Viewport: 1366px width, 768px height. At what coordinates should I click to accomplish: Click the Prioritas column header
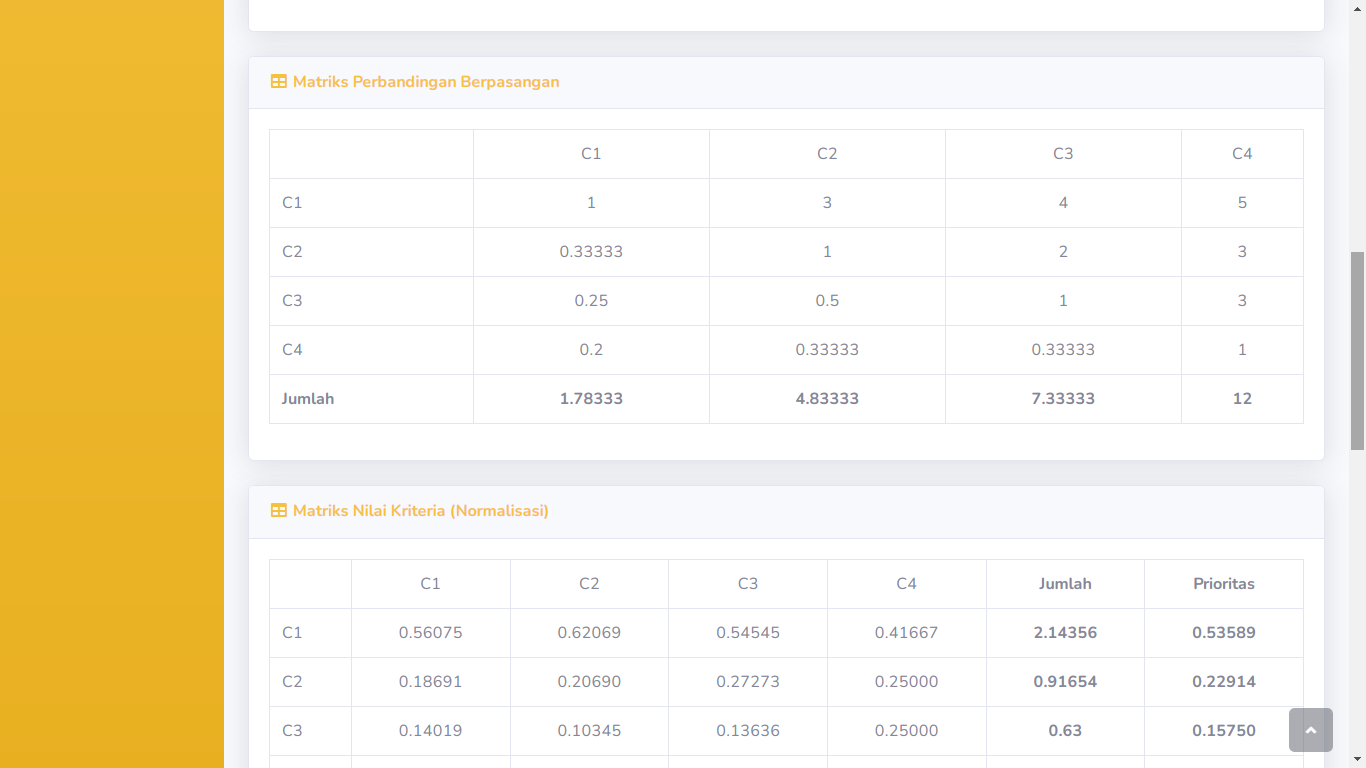1224,584
